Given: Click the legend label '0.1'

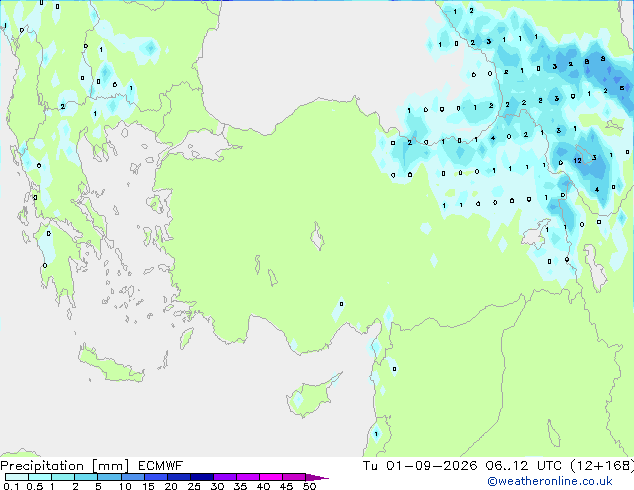Looking at the screenshot, I should [x=11, y=486].
